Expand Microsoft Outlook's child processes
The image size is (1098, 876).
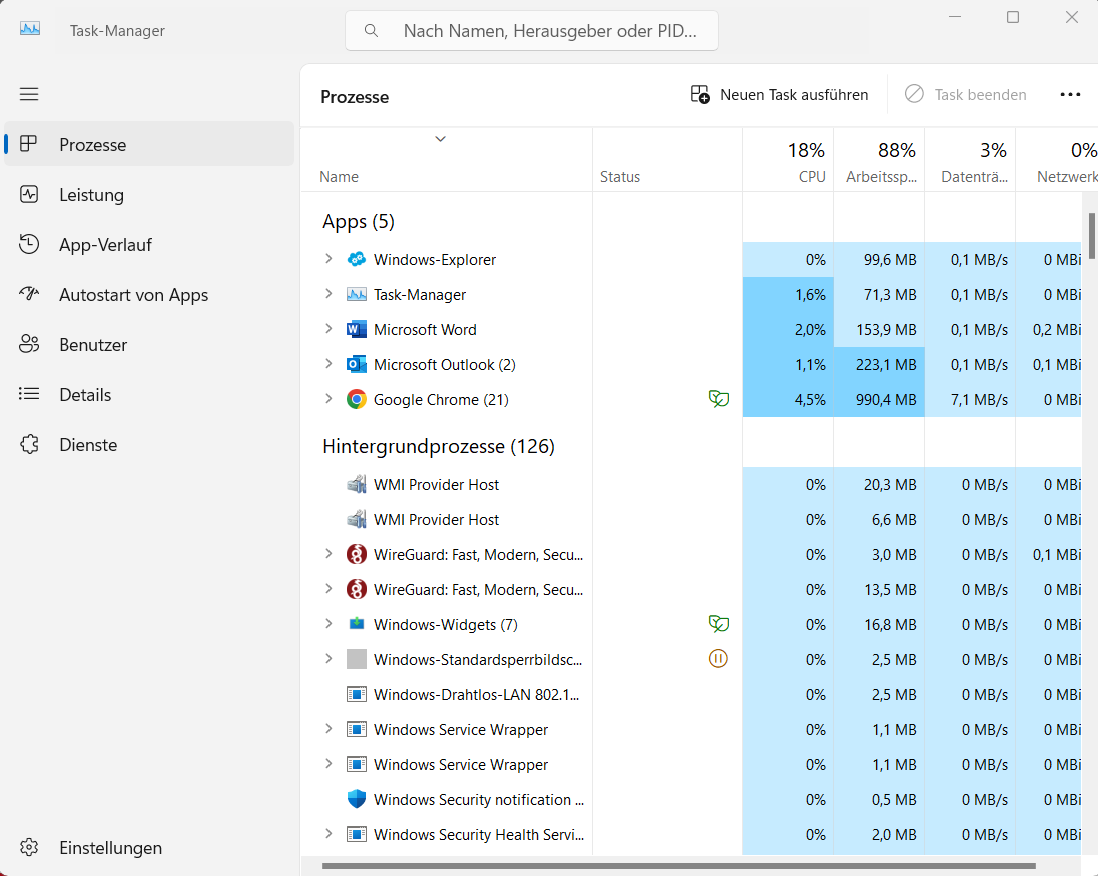(328, 364)
